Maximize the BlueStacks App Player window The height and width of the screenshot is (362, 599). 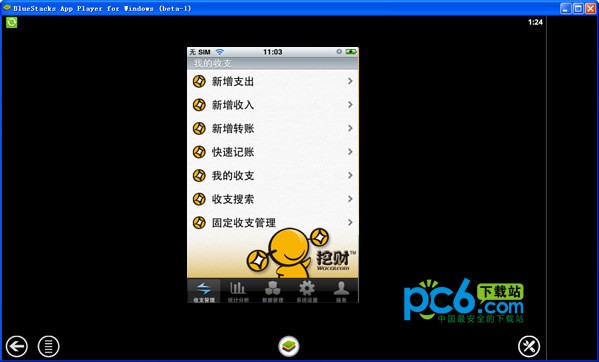(x=578, y=8)
